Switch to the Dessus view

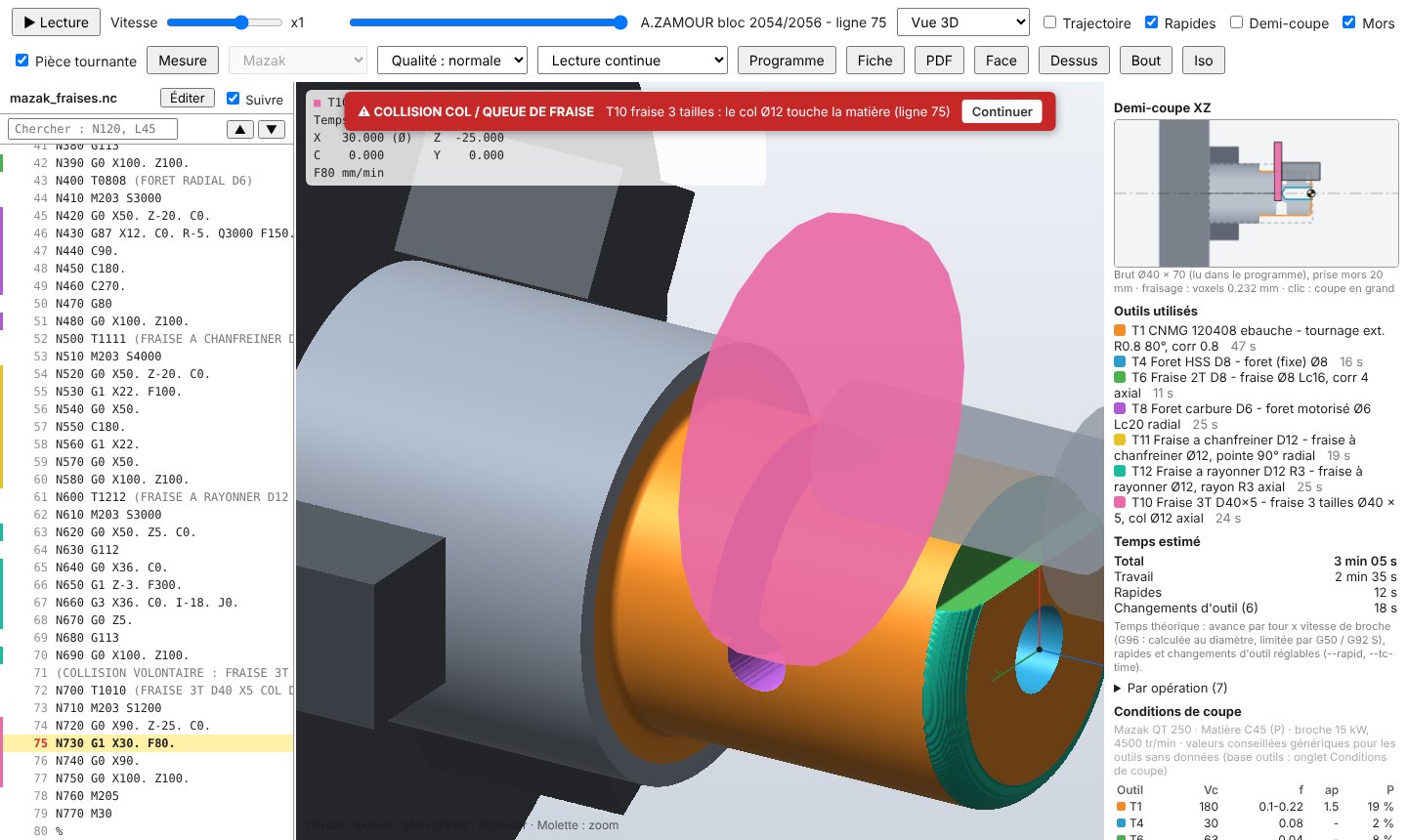pyautogui.click(x=1074, y=61)
